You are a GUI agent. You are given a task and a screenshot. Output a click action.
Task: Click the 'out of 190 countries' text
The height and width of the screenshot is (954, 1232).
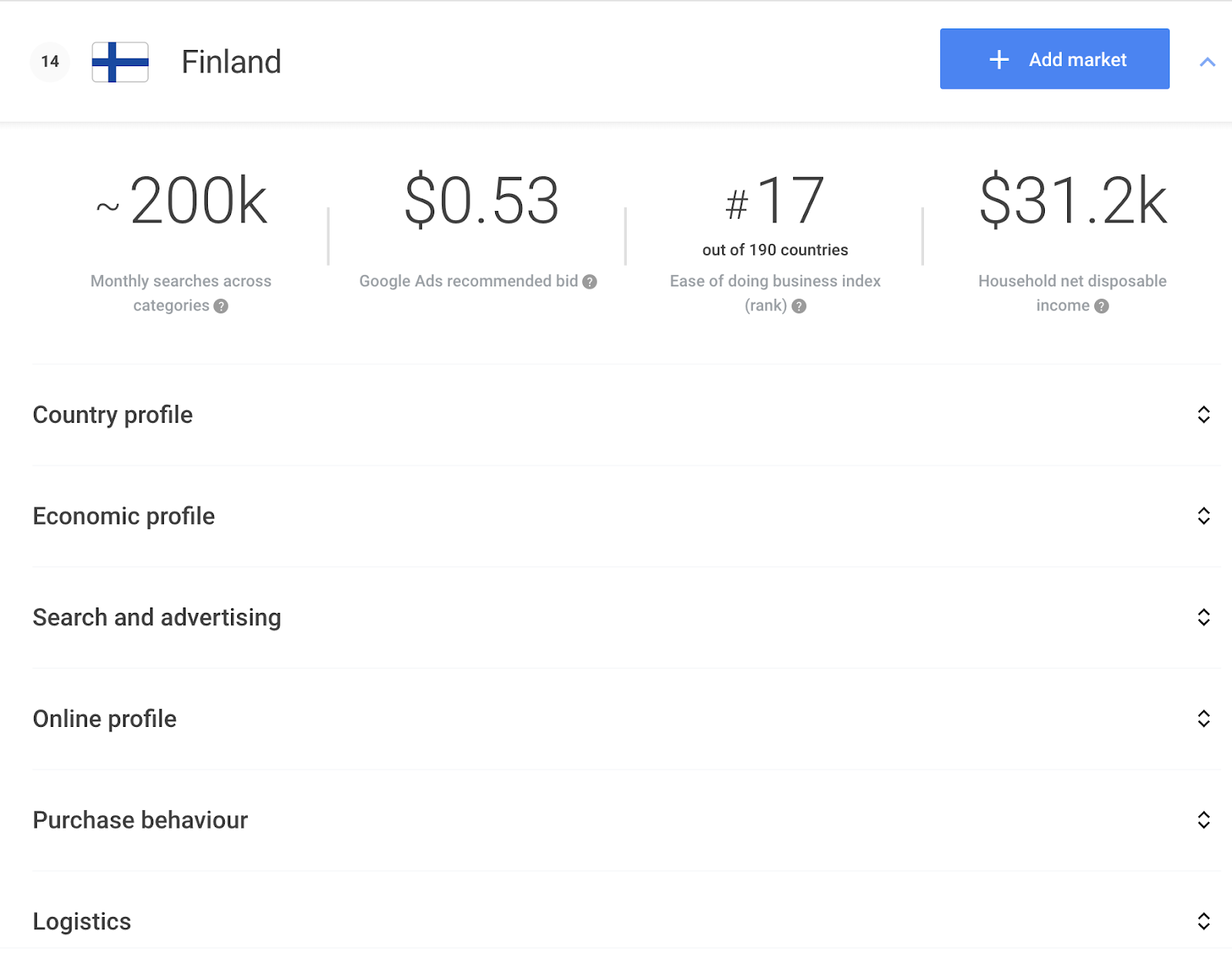pyautogui.click(x=775, y=250)
